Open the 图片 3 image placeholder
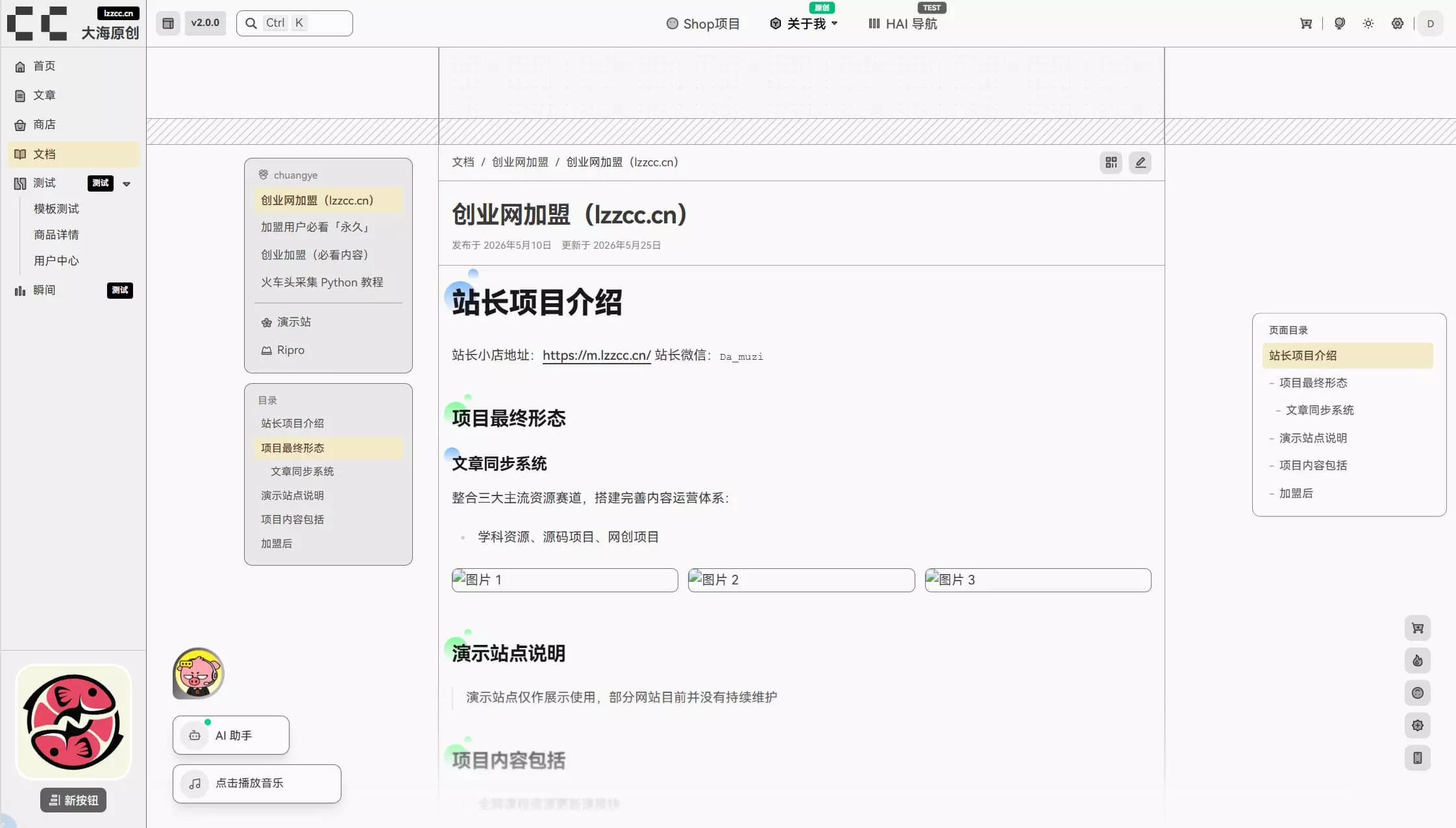Image resolution: width=1456 pixels, height=828 pixels. [1038, 580]
